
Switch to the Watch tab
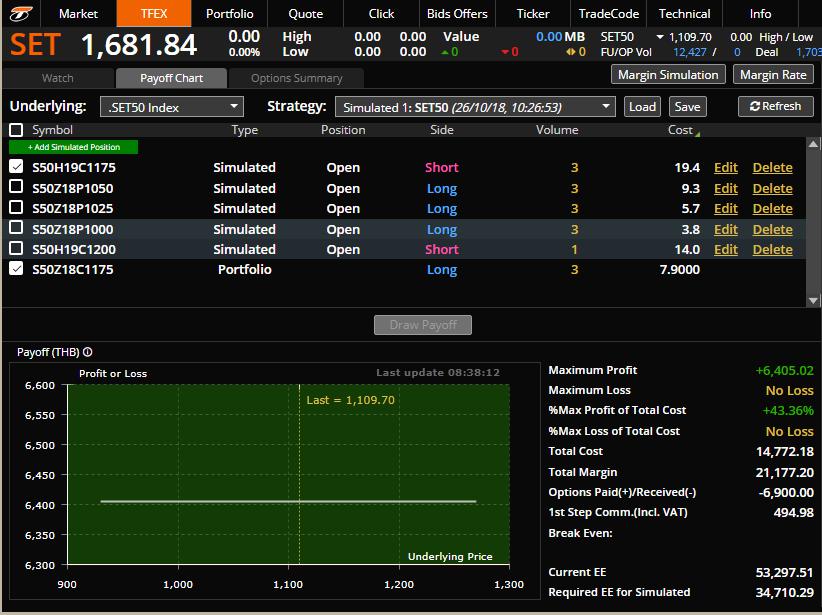coord(58,78)
